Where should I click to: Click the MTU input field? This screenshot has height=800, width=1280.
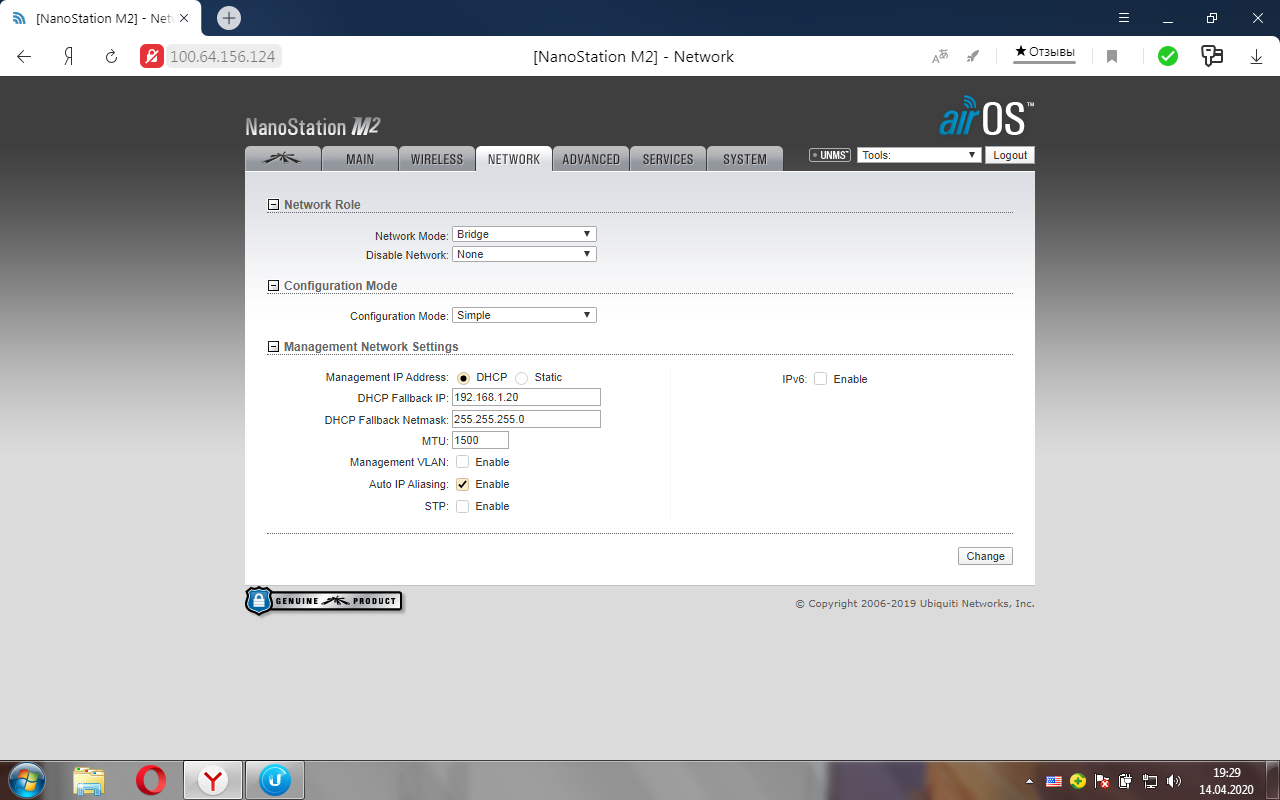(480, 440)
